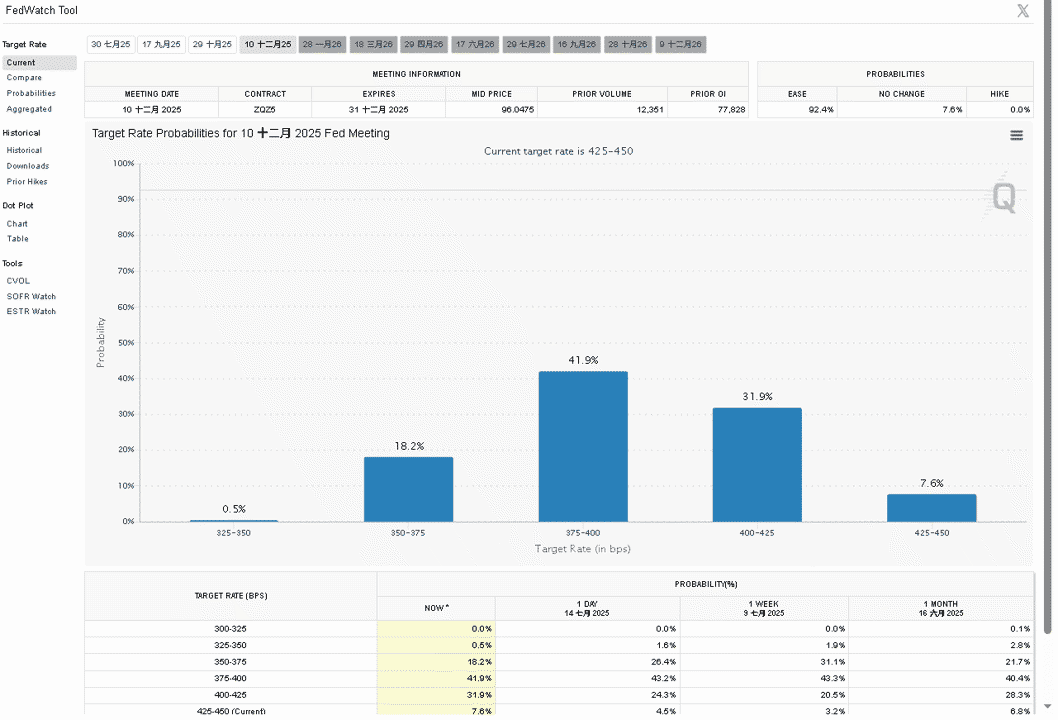Open Downloads in the sidebar

[x=28, y=166]
